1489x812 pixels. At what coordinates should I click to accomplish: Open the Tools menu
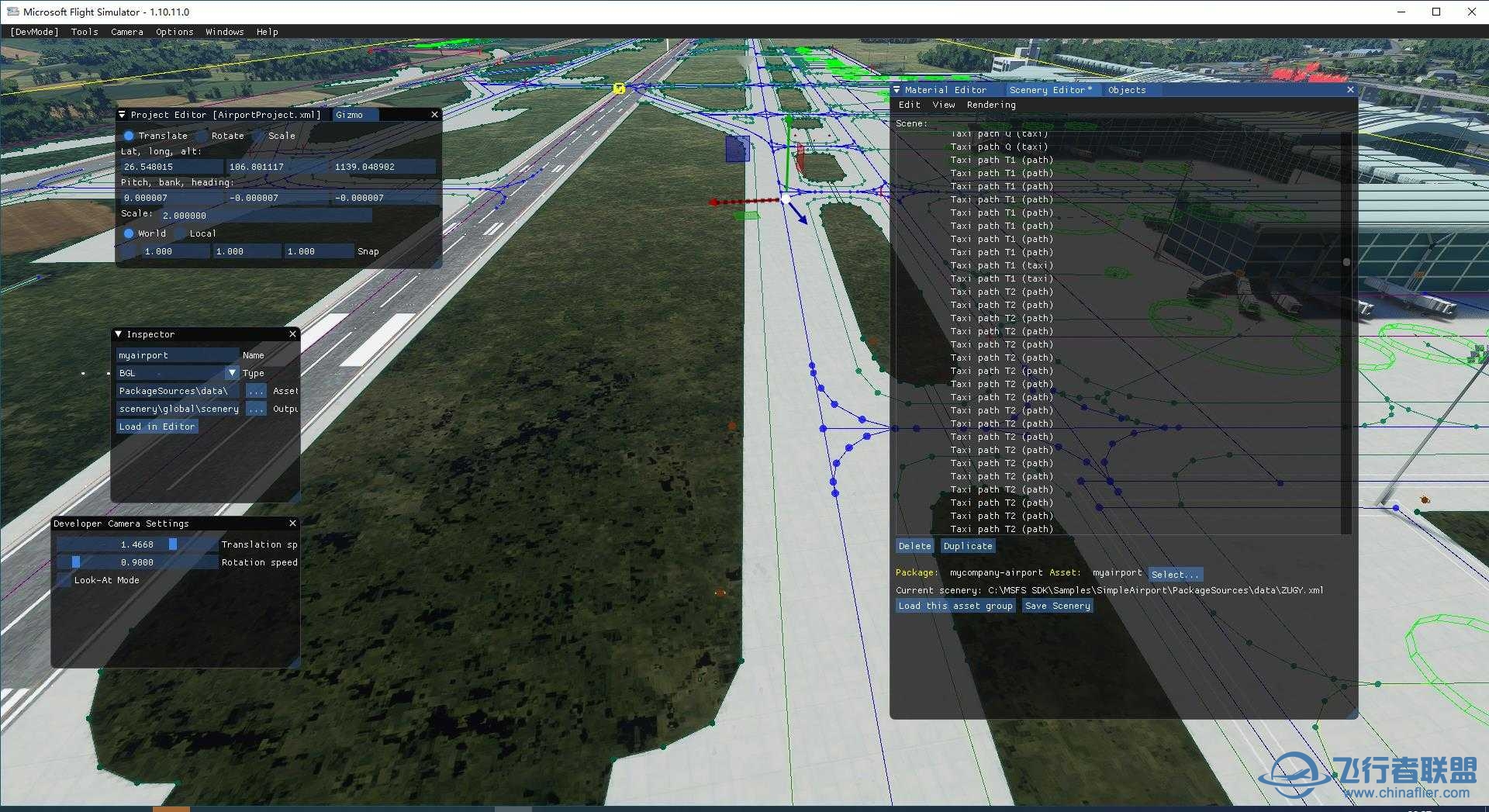point(85,32)
